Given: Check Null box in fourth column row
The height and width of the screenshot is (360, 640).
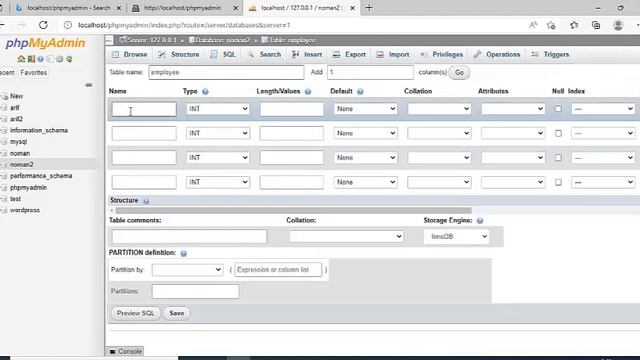Looking at the screenshot, I should 558,182.
